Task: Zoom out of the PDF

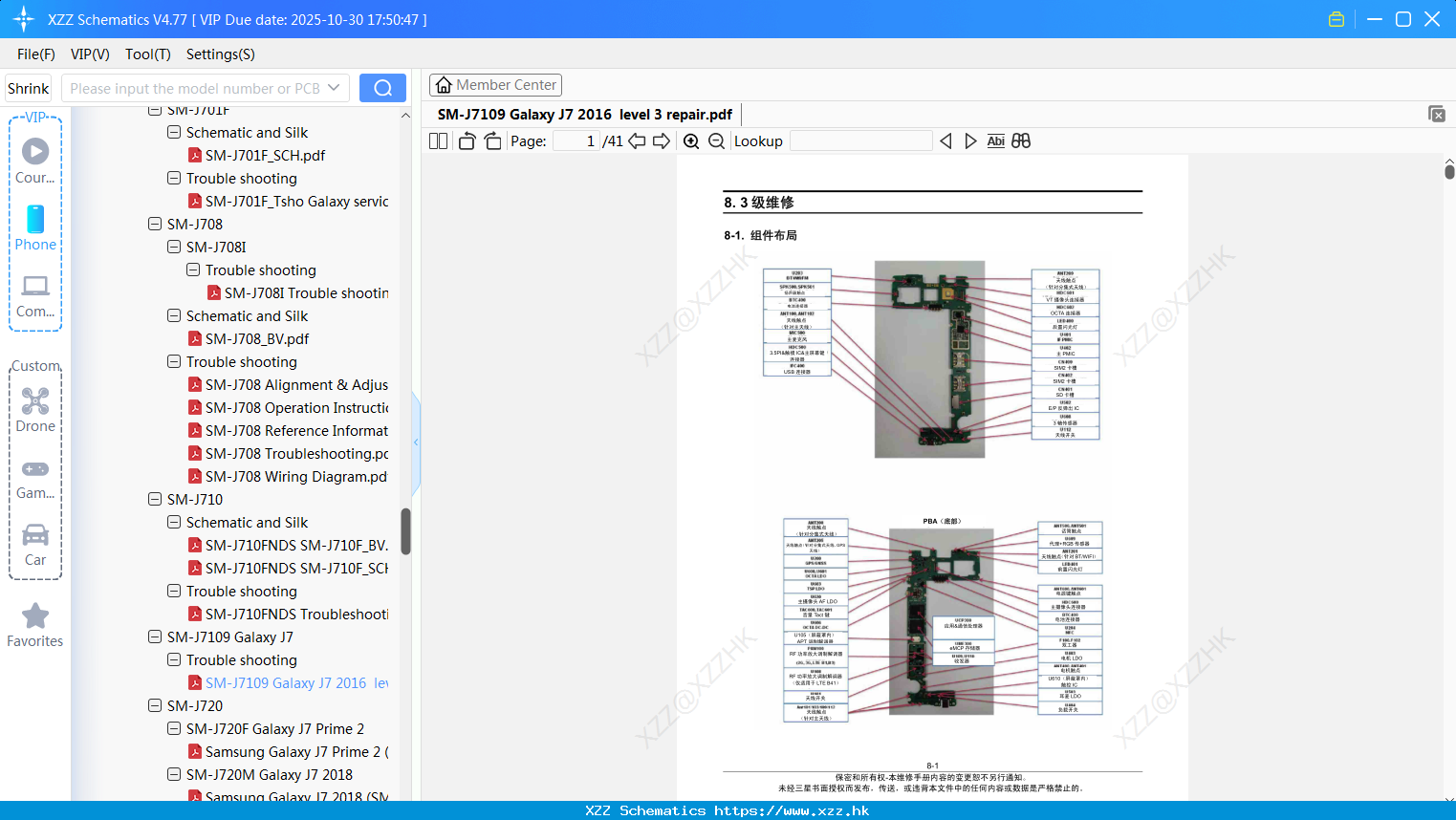Action: point(716,141)
